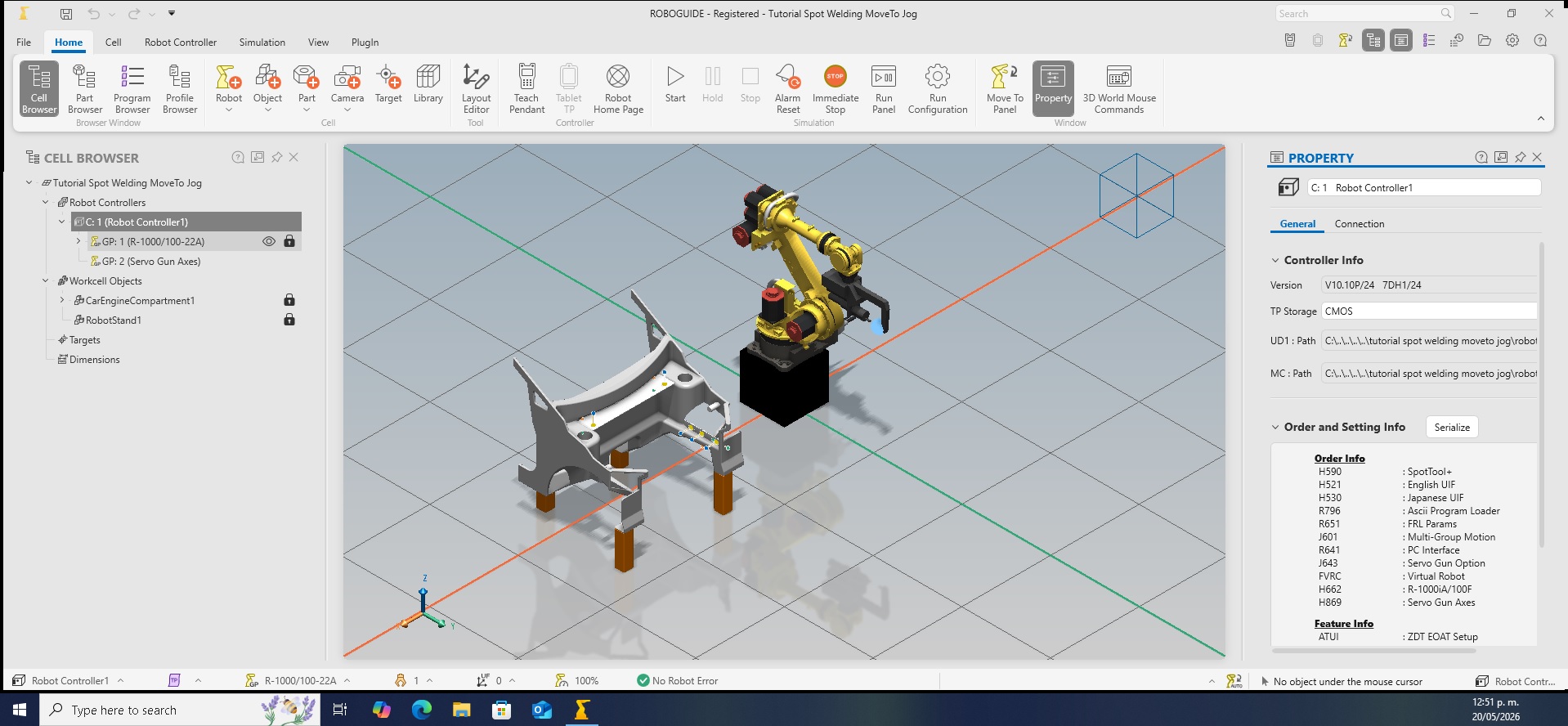
Task: Pin the Cell Browser panel
Action: [x=276, y=157]
